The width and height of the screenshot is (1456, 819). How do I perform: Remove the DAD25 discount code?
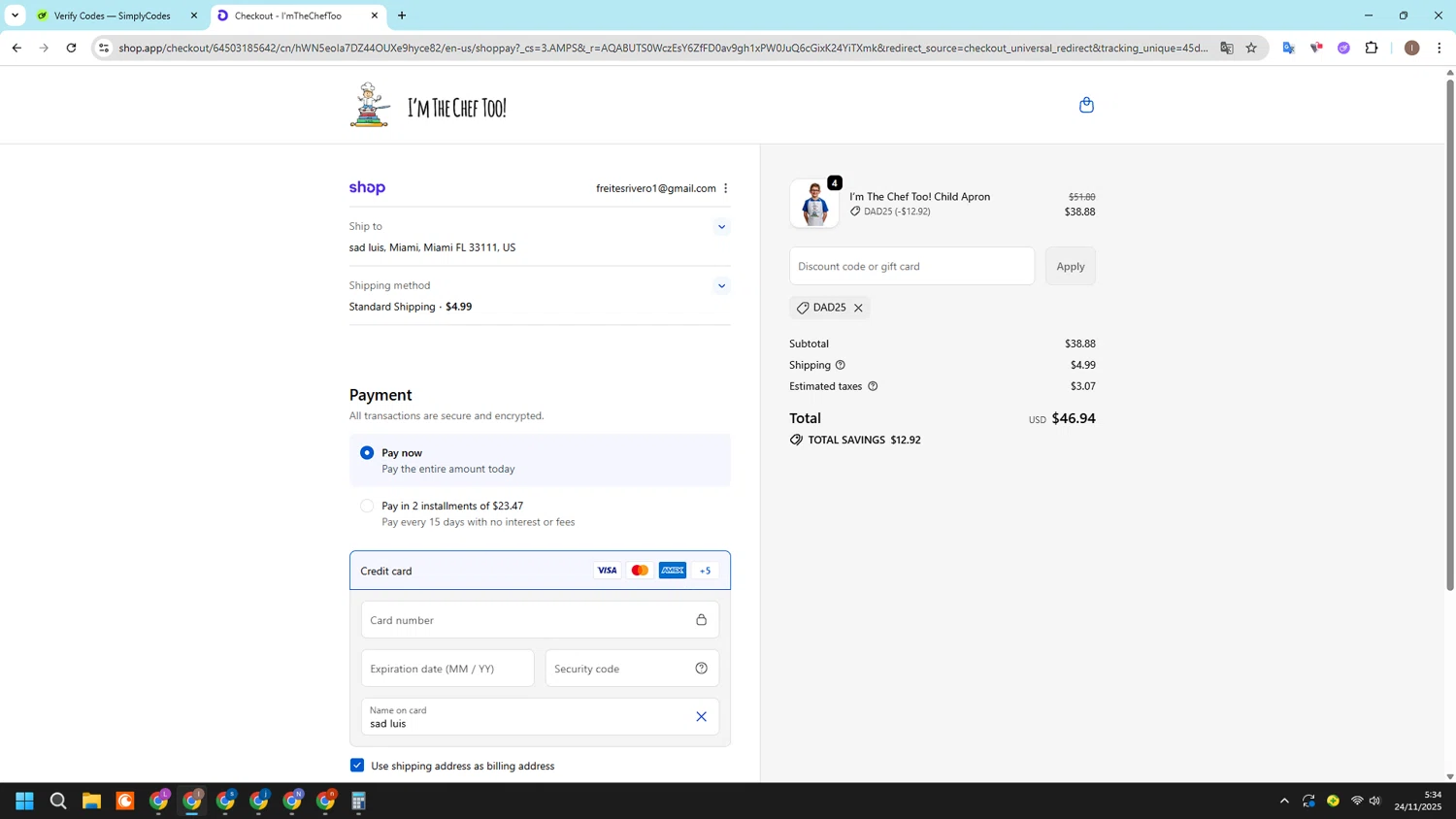(x=858, y=308)
